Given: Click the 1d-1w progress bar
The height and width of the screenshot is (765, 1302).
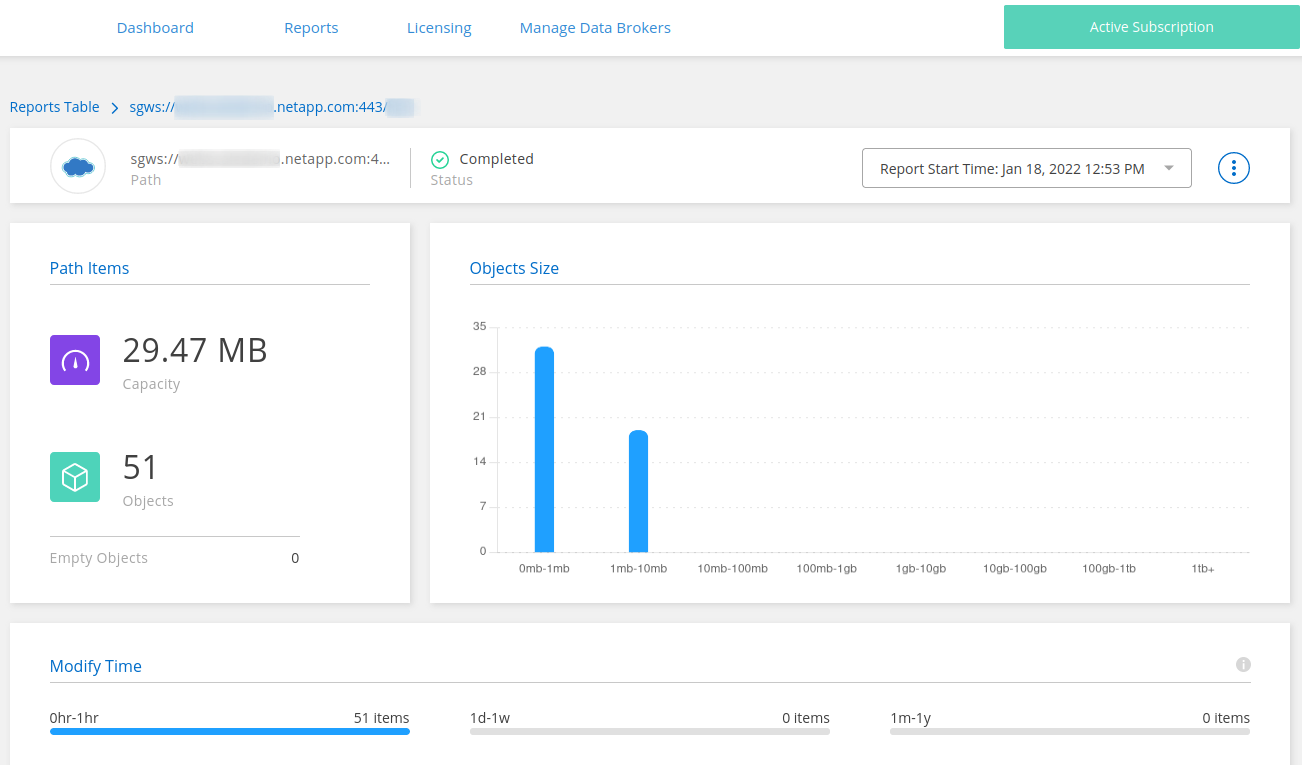Looking at the screenshot, I should (650, 732).
